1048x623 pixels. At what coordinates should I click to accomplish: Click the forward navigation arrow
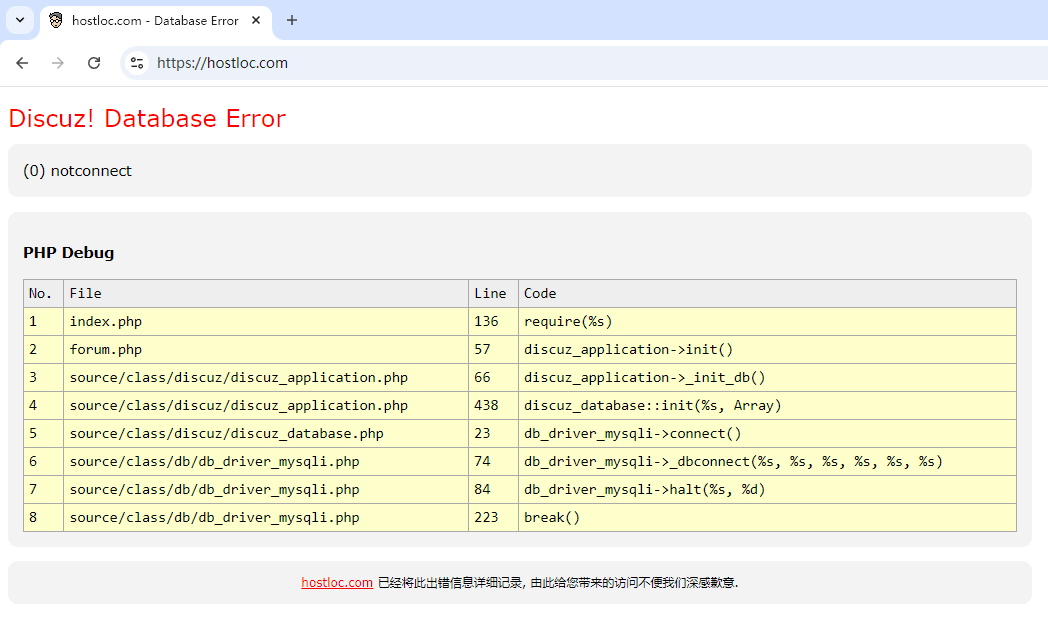58,62
